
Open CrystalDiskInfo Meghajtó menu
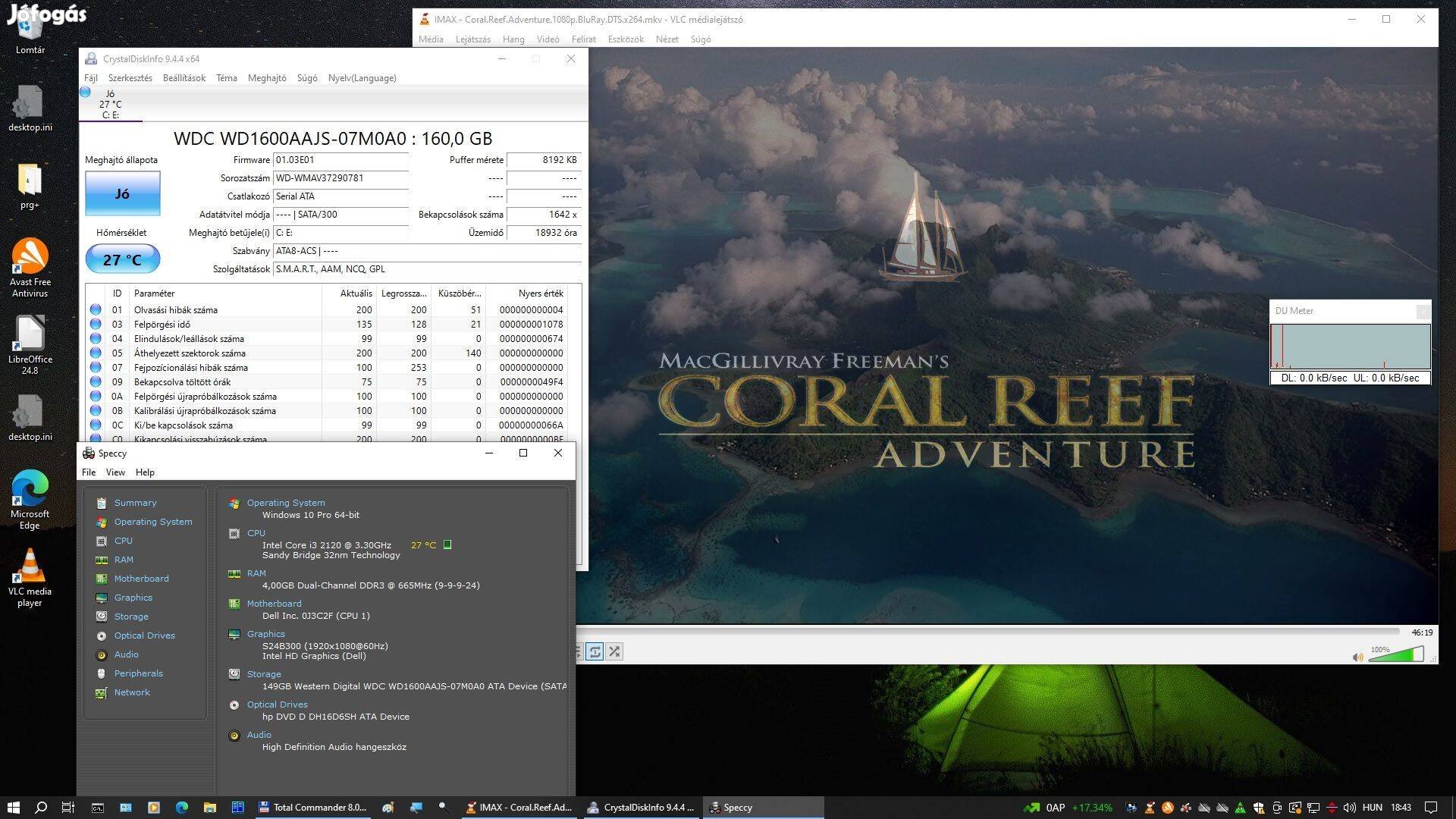pos(266,78)
